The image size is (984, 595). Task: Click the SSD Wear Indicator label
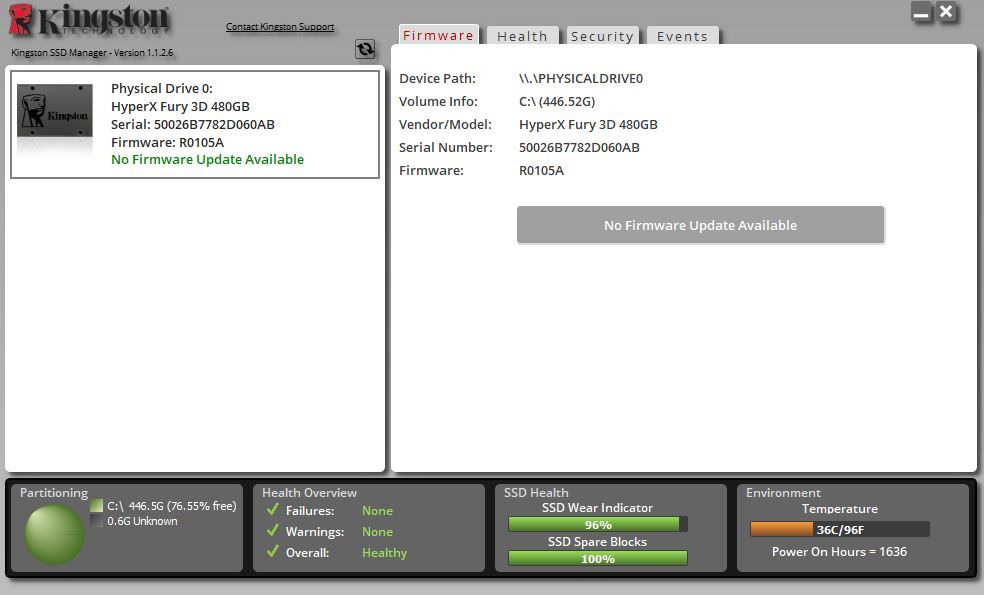click(x=597, y=508)
